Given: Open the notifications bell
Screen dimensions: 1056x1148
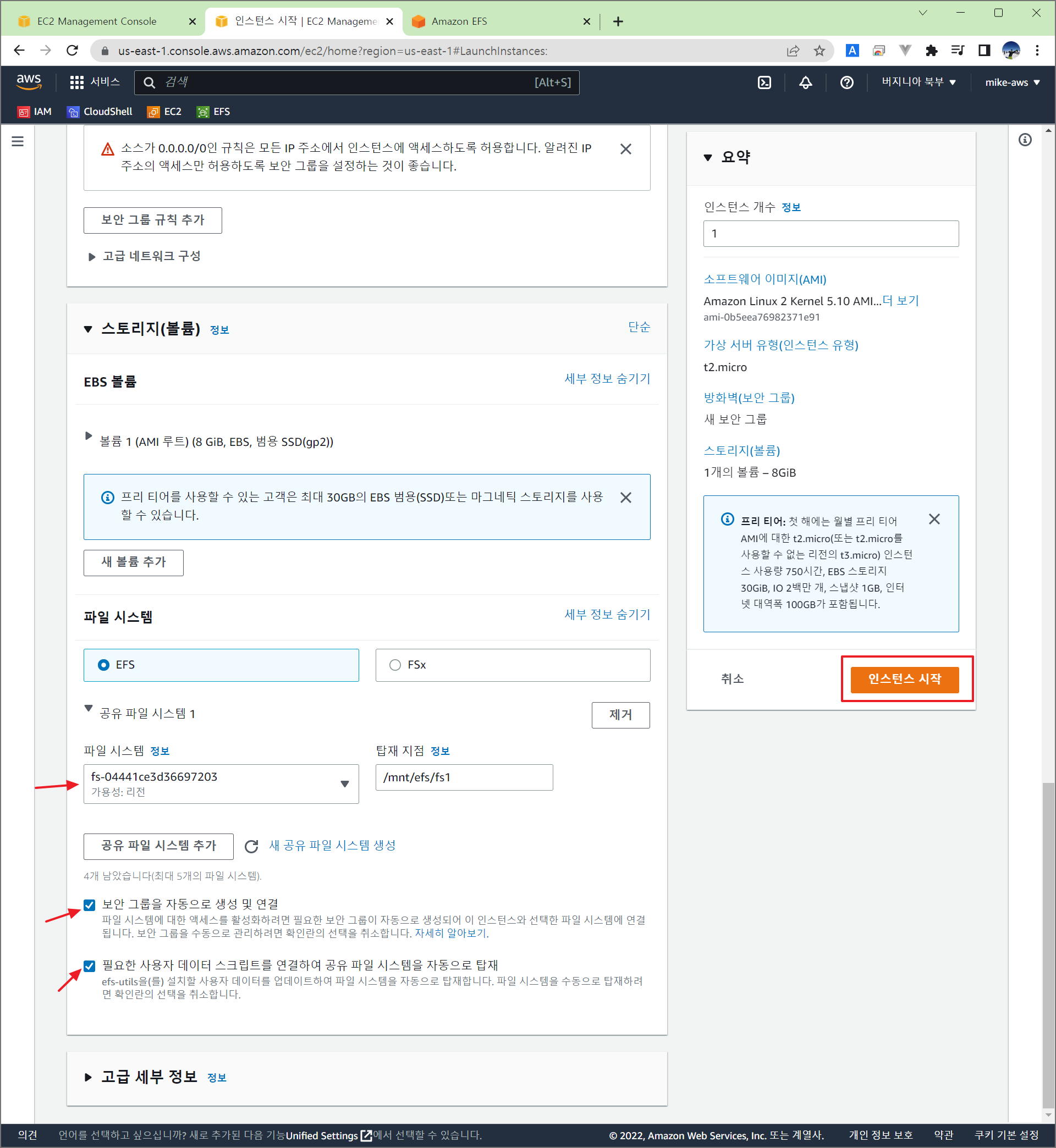Looking at the screenshot, I should [805, 82].
